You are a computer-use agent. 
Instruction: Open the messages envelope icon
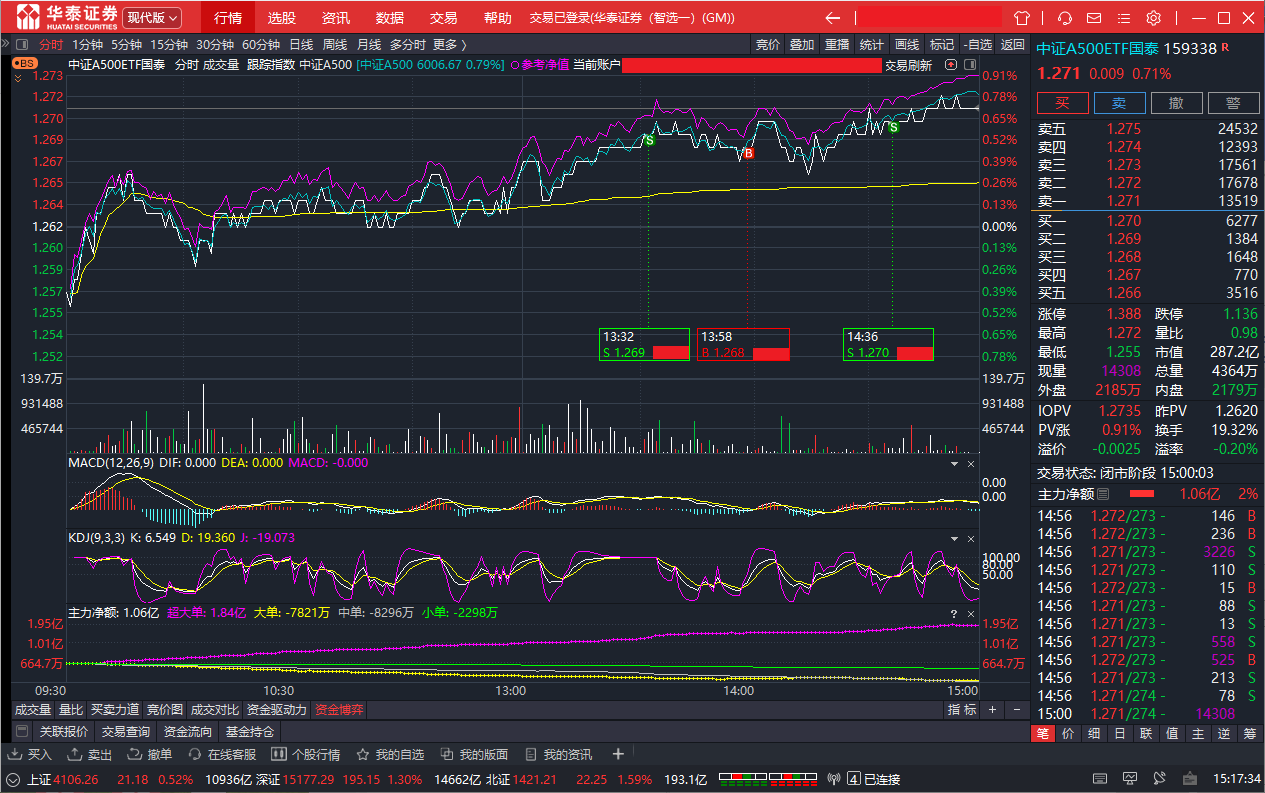[x=1095, y=18]
